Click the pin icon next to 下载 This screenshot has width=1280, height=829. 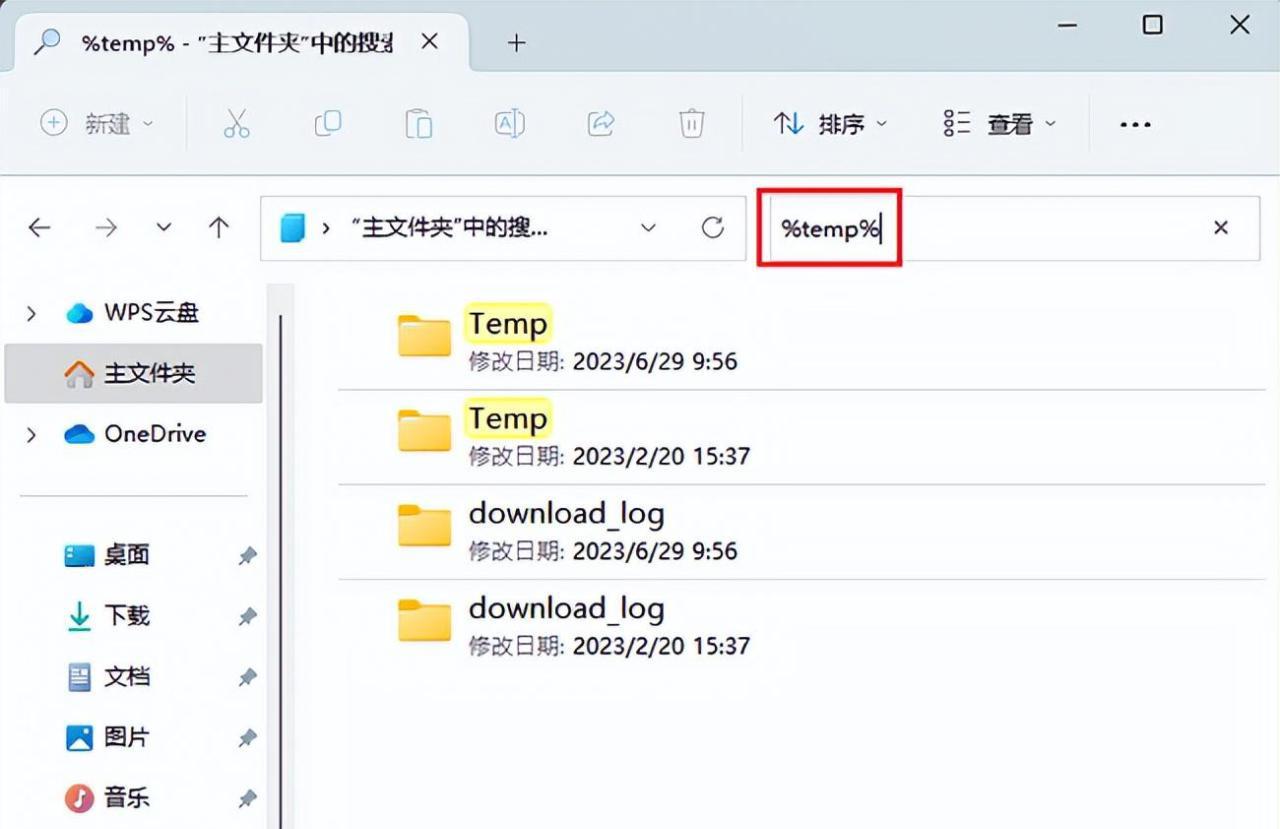(247, 617)
